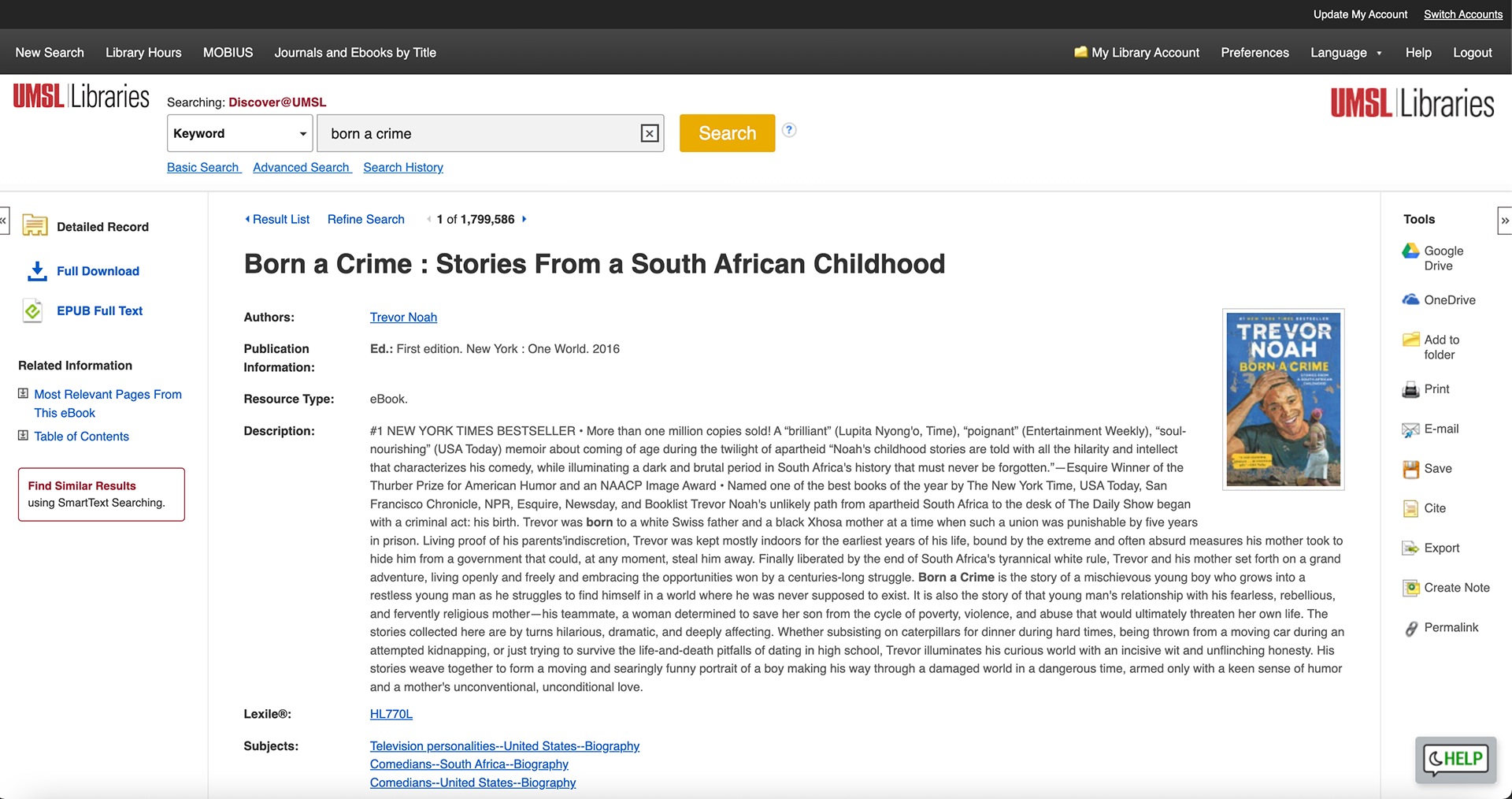Collapse the left sidebar panel

[4, 221]
